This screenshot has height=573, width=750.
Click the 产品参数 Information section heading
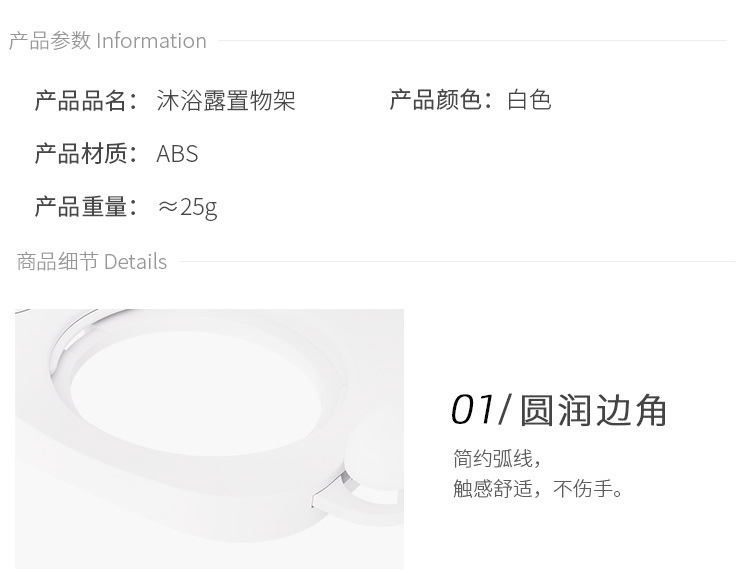click(108, 41)
